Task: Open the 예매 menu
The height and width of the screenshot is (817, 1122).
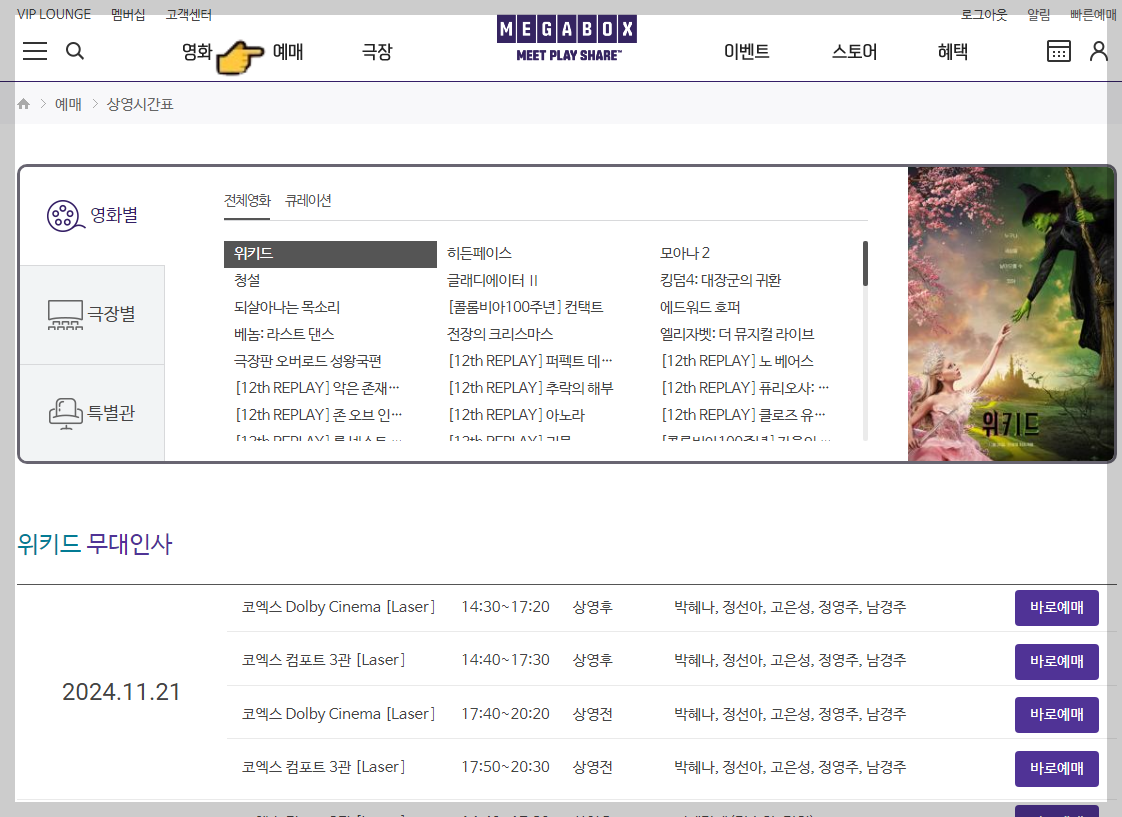Action: coord(288,52)
